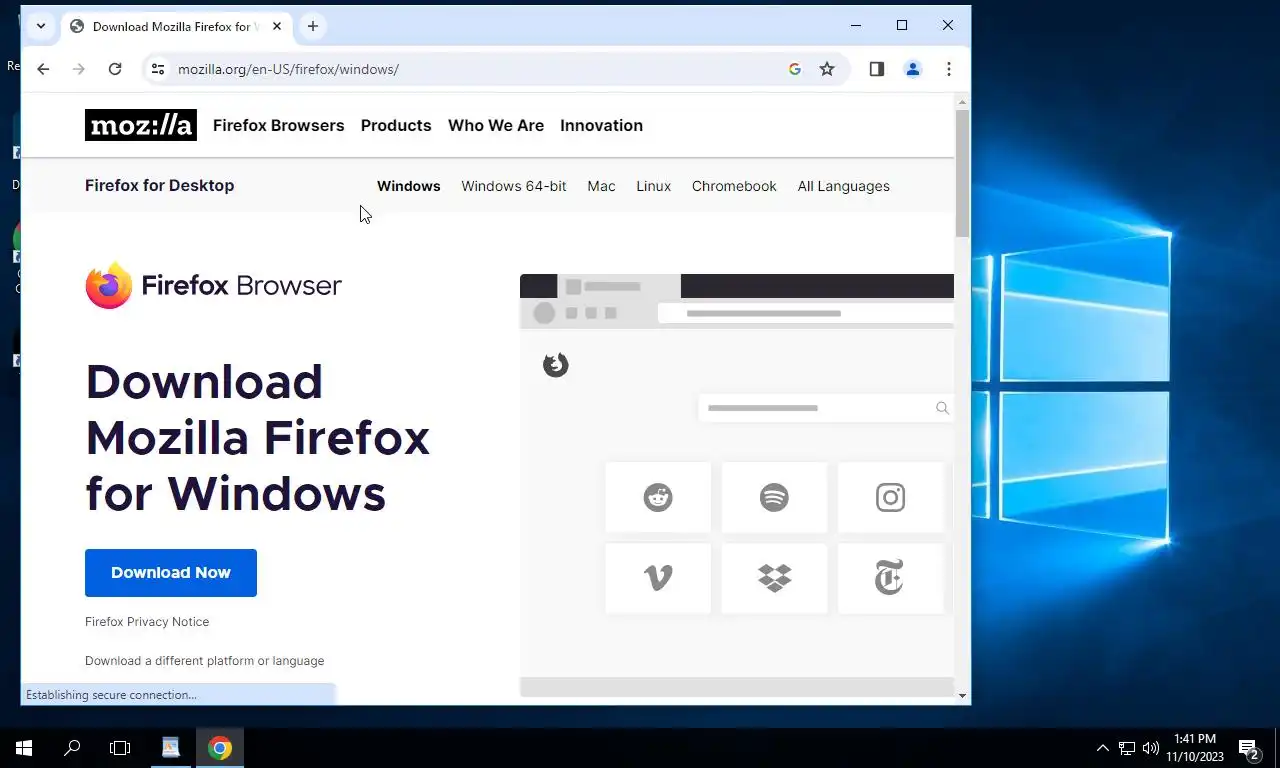Reload the current page

click(x=115, y=69)
